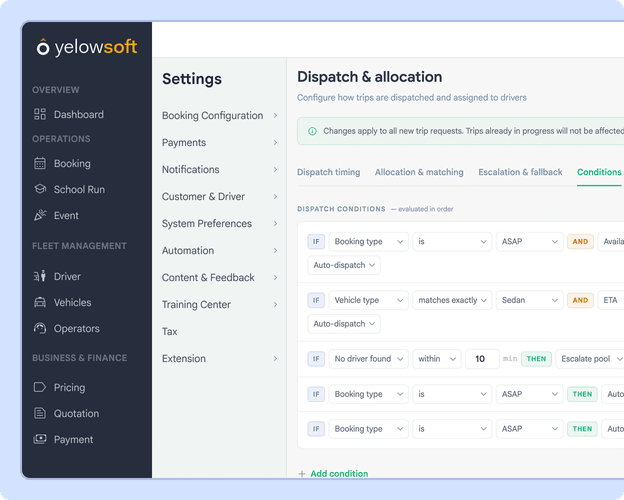The image size is (624, 500).
Task: Expand Customer & Driver settings
Action: [x=220, y=197]
